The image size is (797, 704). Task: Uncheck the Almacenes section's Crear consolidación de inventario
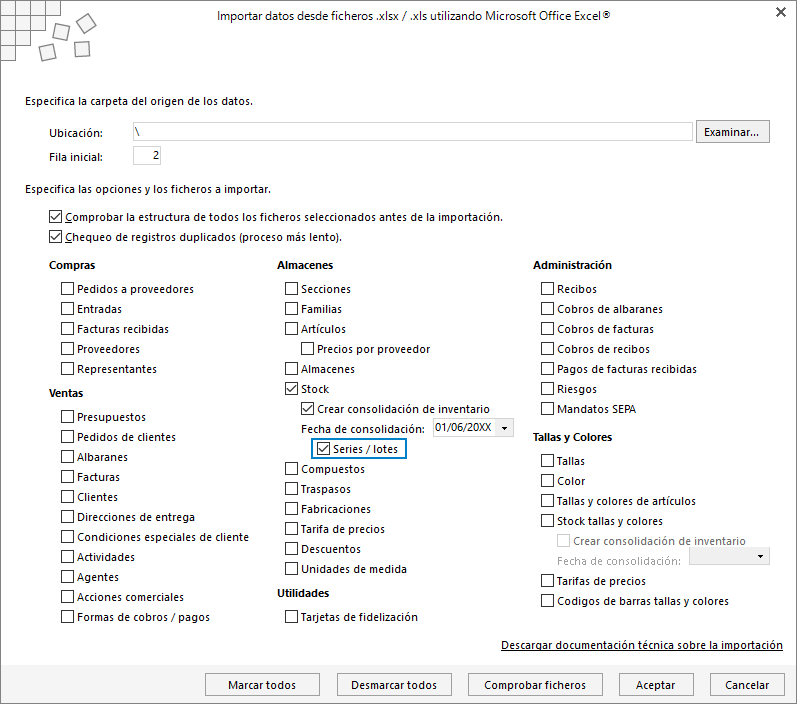308,409
